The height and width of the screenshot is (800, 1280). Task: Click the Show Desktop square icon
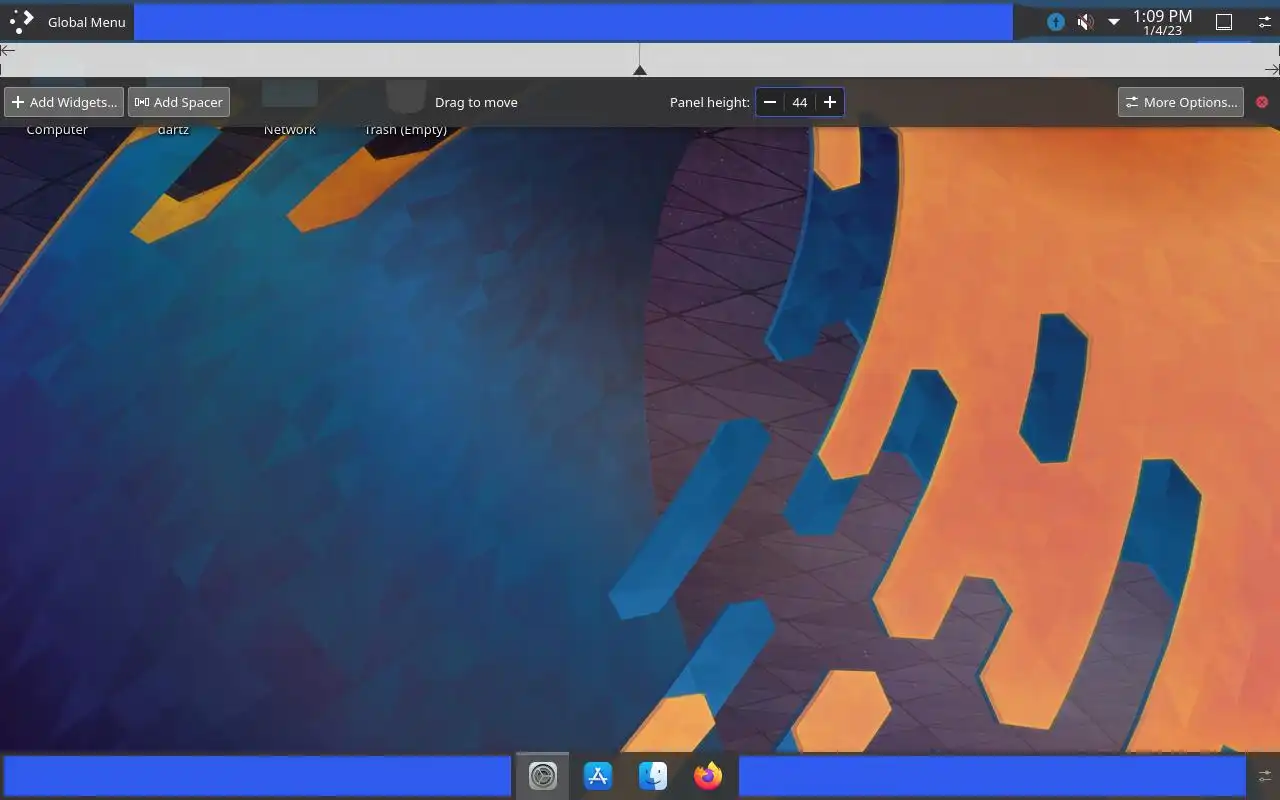(x=1223, y=22)
